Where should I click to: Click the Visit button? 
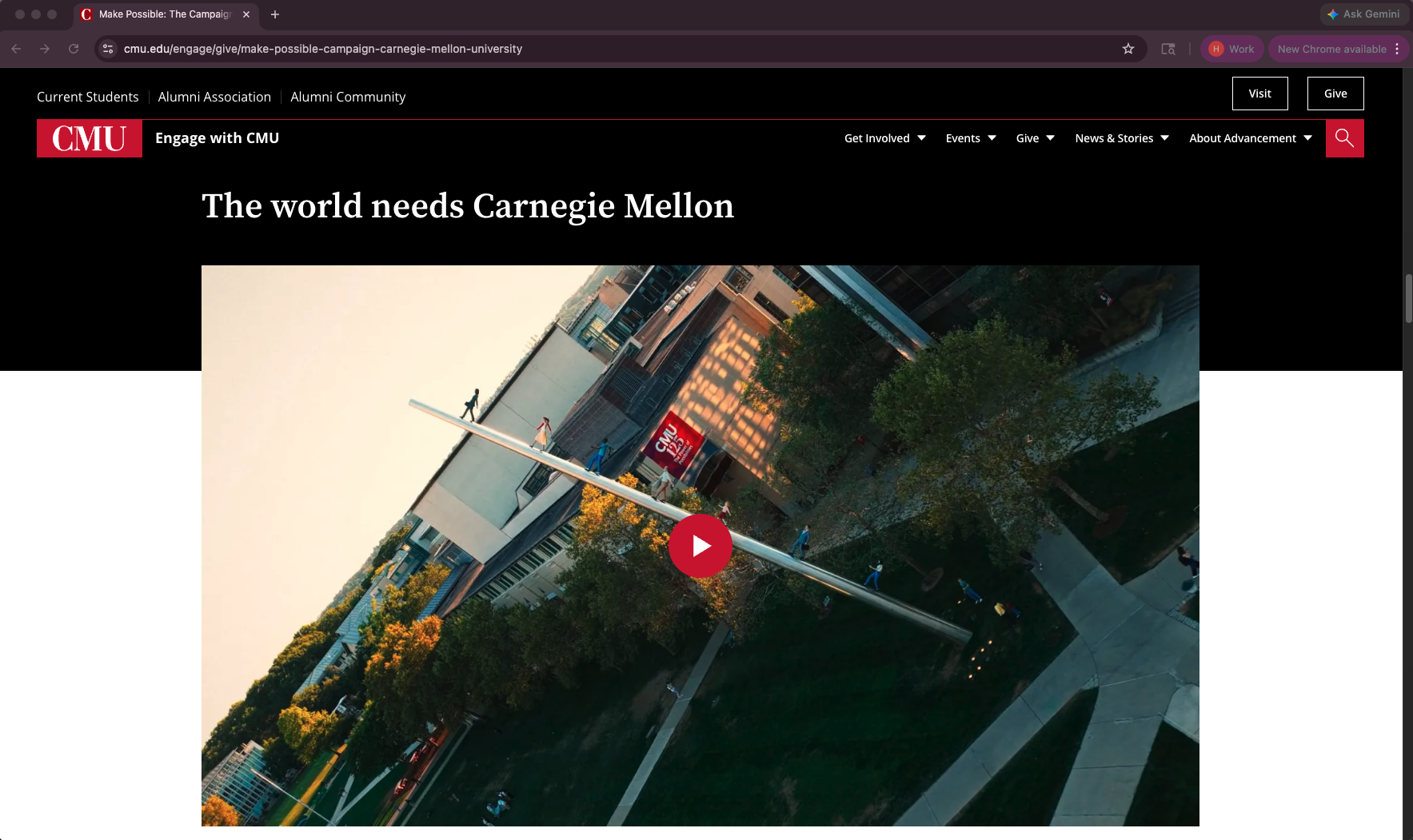click(1259, 94)
